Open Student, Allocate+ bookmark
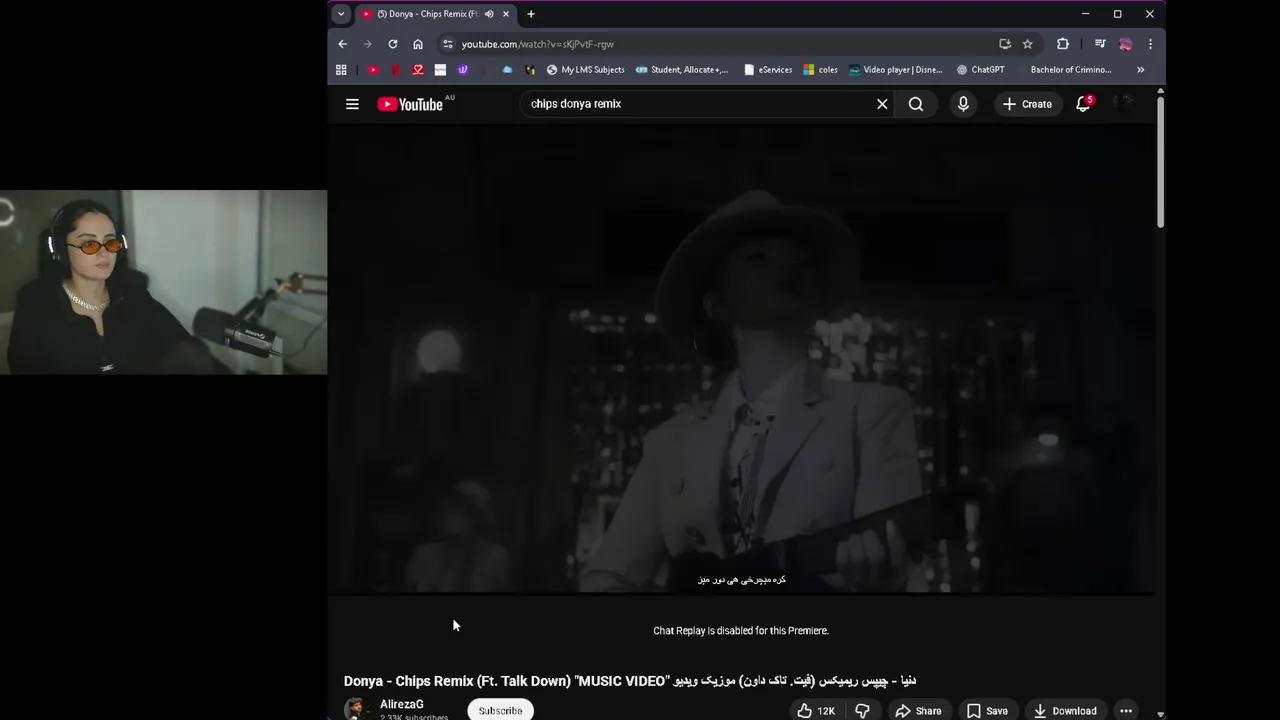The width and height of the screenshot is (1280, 720). click(x=682, y=70)
